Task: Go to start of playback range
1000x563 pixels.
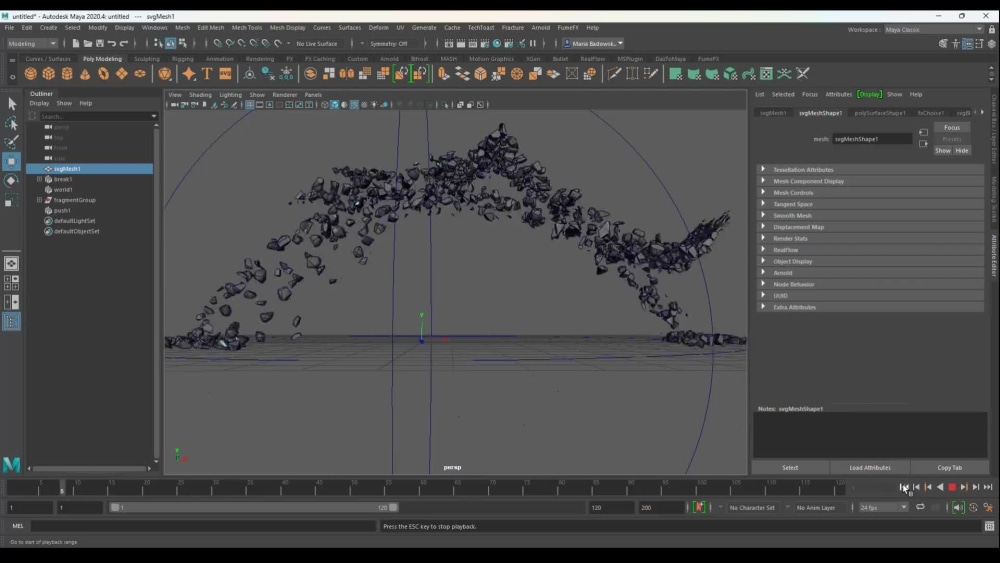Action: coord(904,487)
